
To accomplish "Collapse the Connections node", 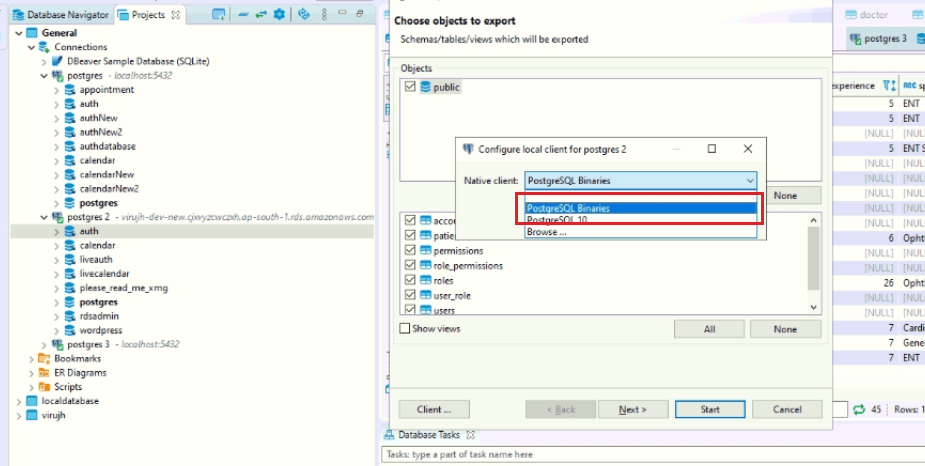I will (x=32, y=47).
